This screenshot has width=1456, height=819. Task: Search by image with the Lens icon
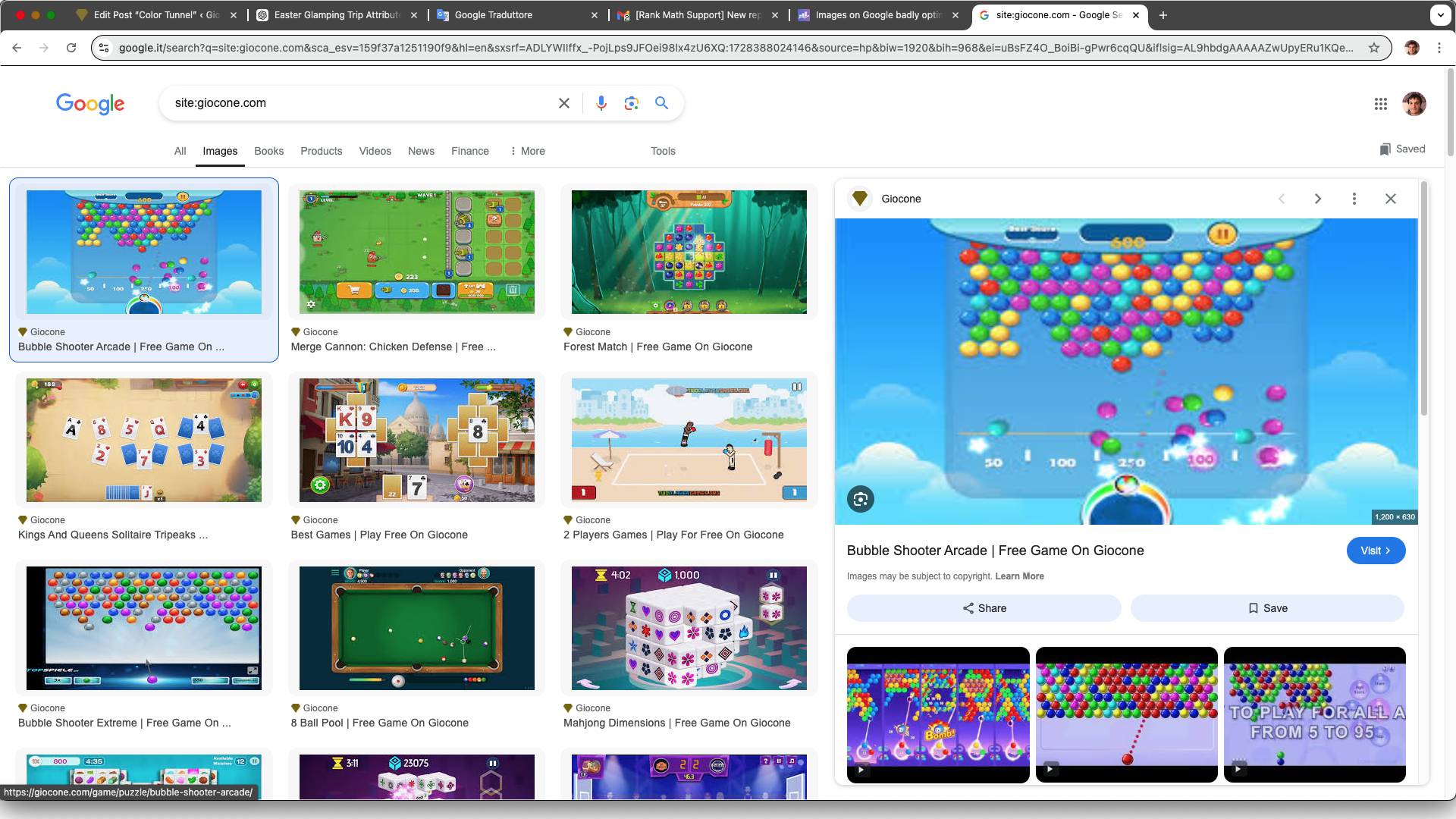click(x=631, y=103)
